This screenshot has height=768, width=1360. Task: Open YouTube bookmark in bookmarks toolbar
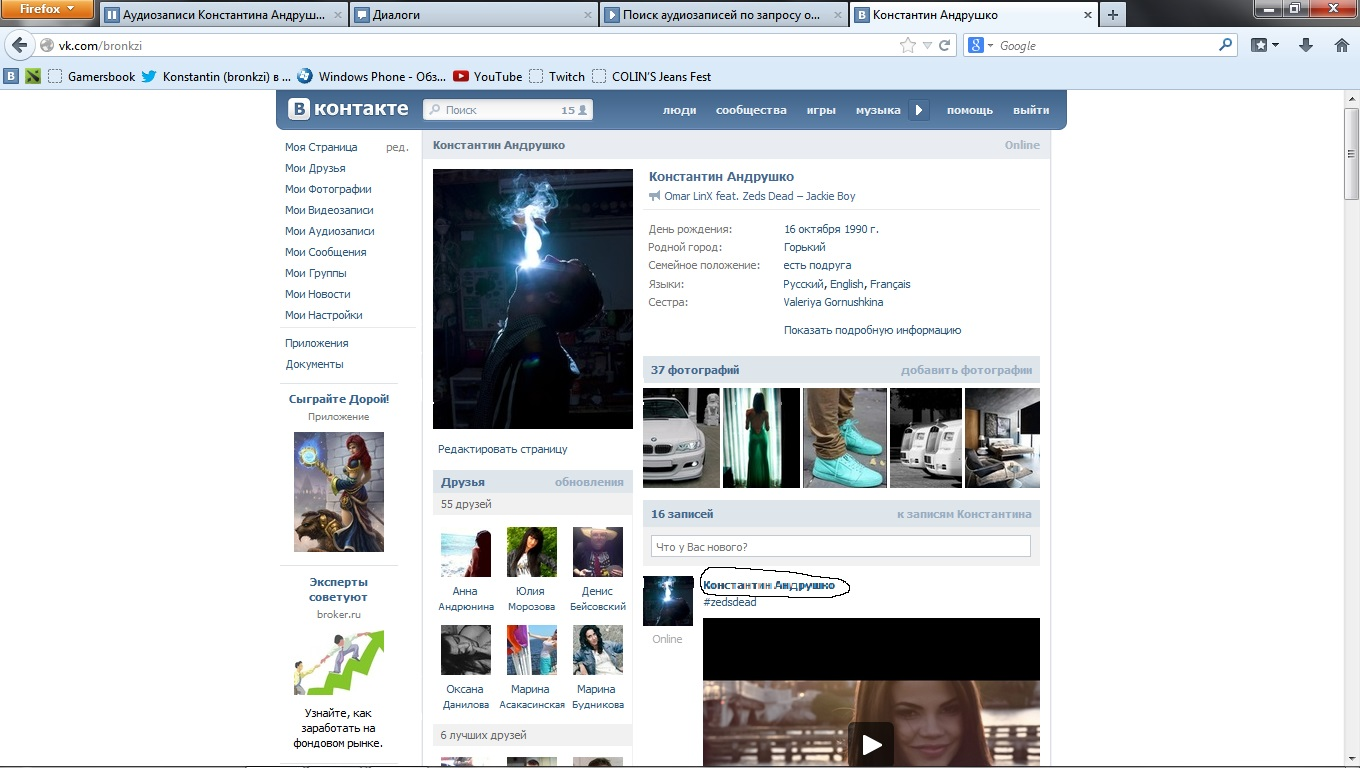point(487,77)
